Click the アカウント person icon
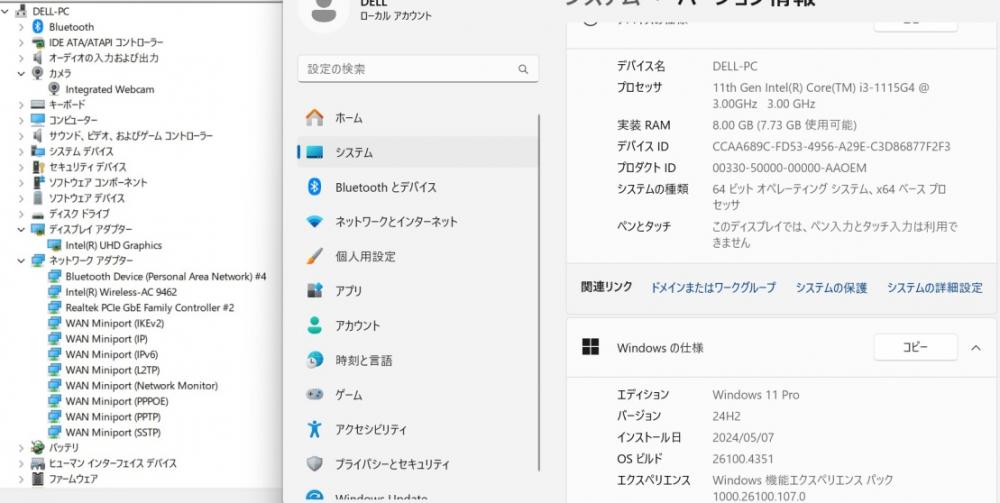The image size is (1000, 503). 314,325
